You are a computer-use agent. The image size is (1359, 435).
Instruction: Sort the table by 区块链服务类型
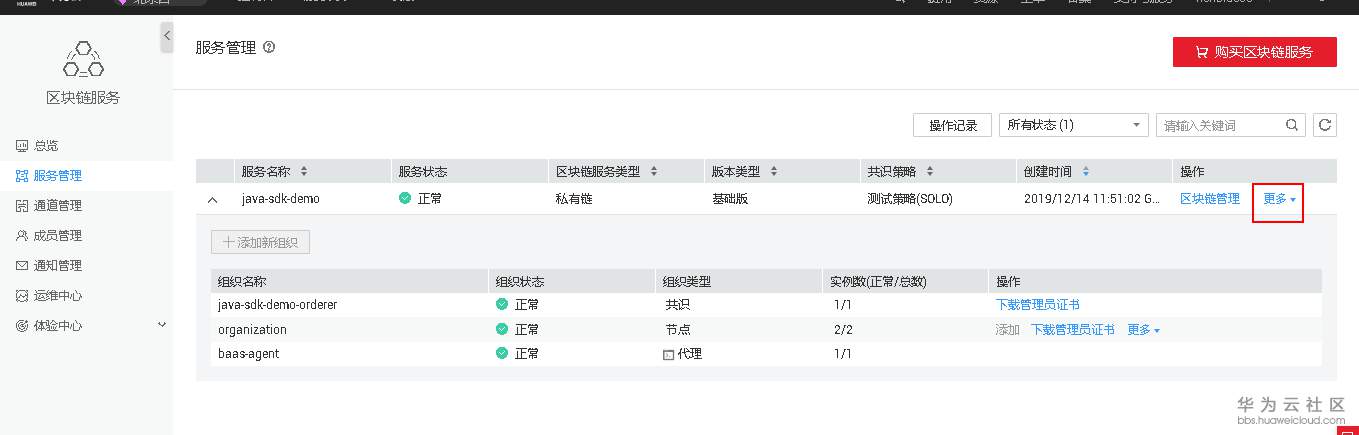[x=654, y=171]
